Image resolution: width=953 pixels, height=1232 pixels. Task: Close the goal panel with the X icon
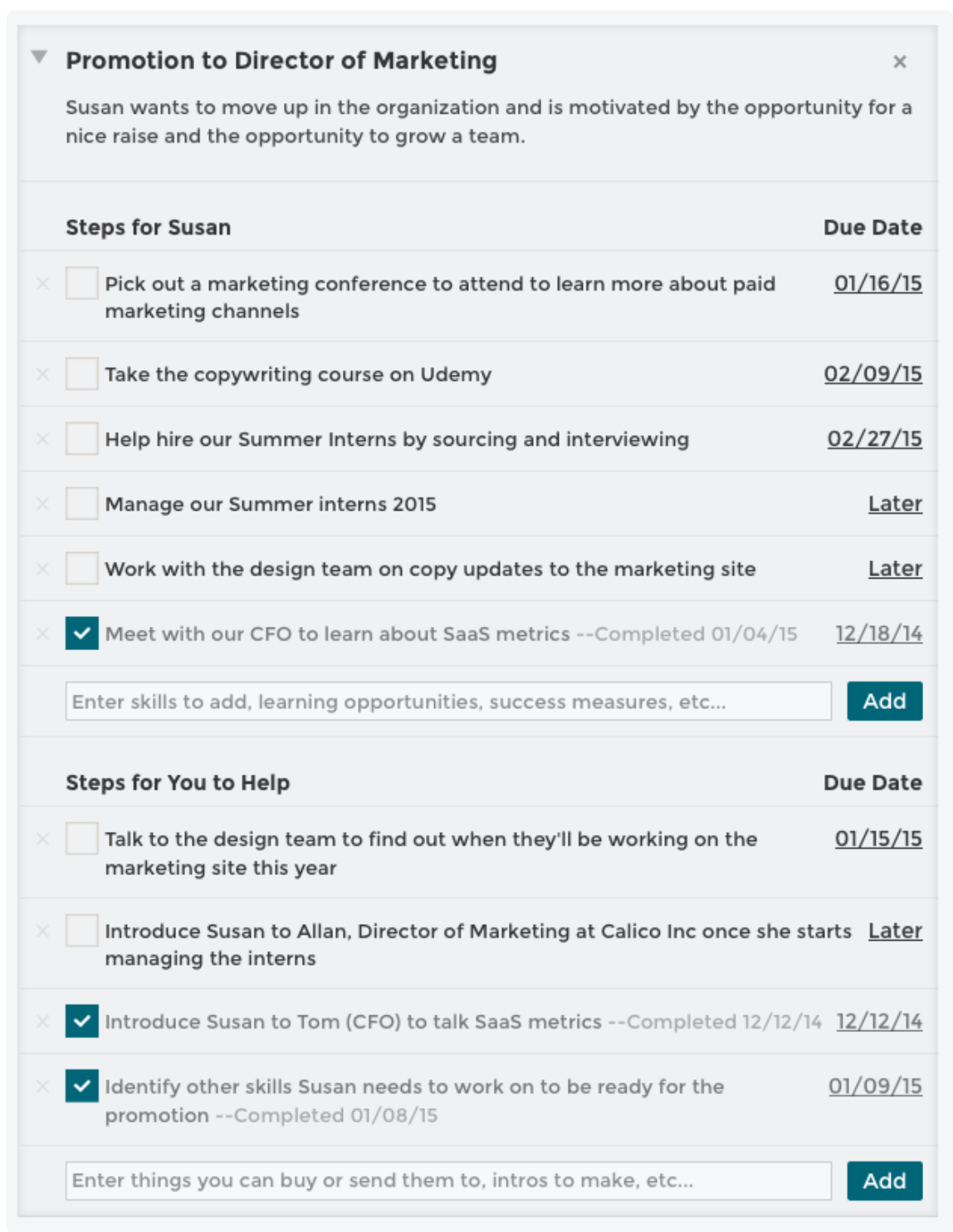coord(899,61)
